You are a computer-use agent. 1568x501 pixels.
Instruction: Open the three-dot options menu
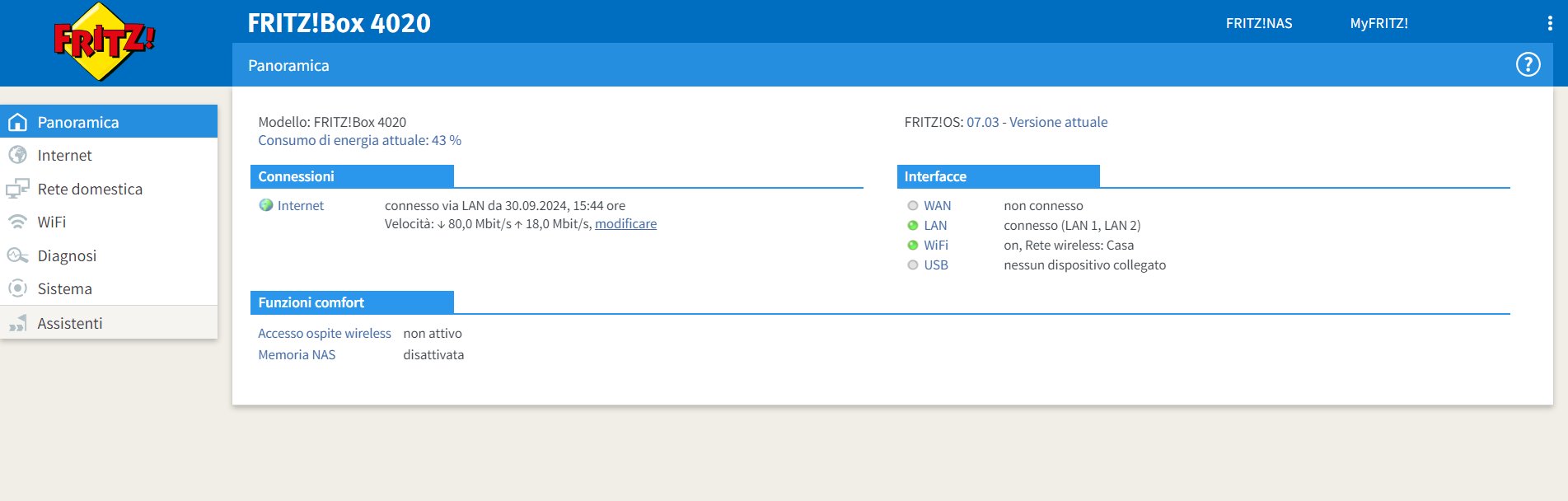1549,23
